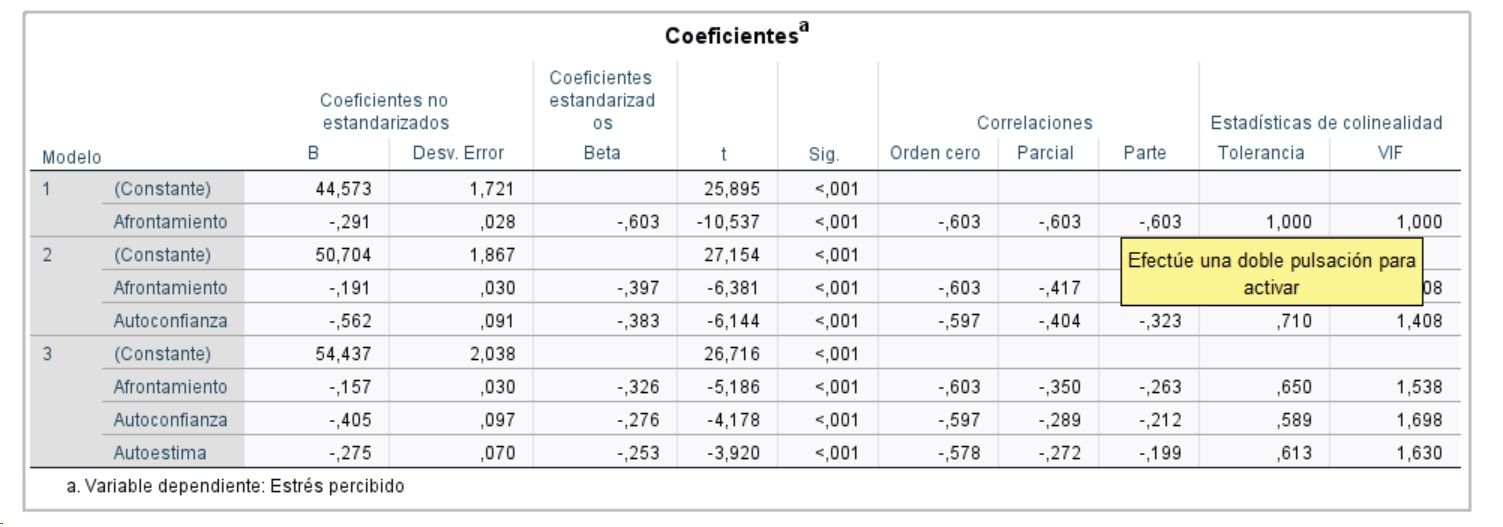
Task: Click the Orden cero column header
Action: tap(935, 153)
